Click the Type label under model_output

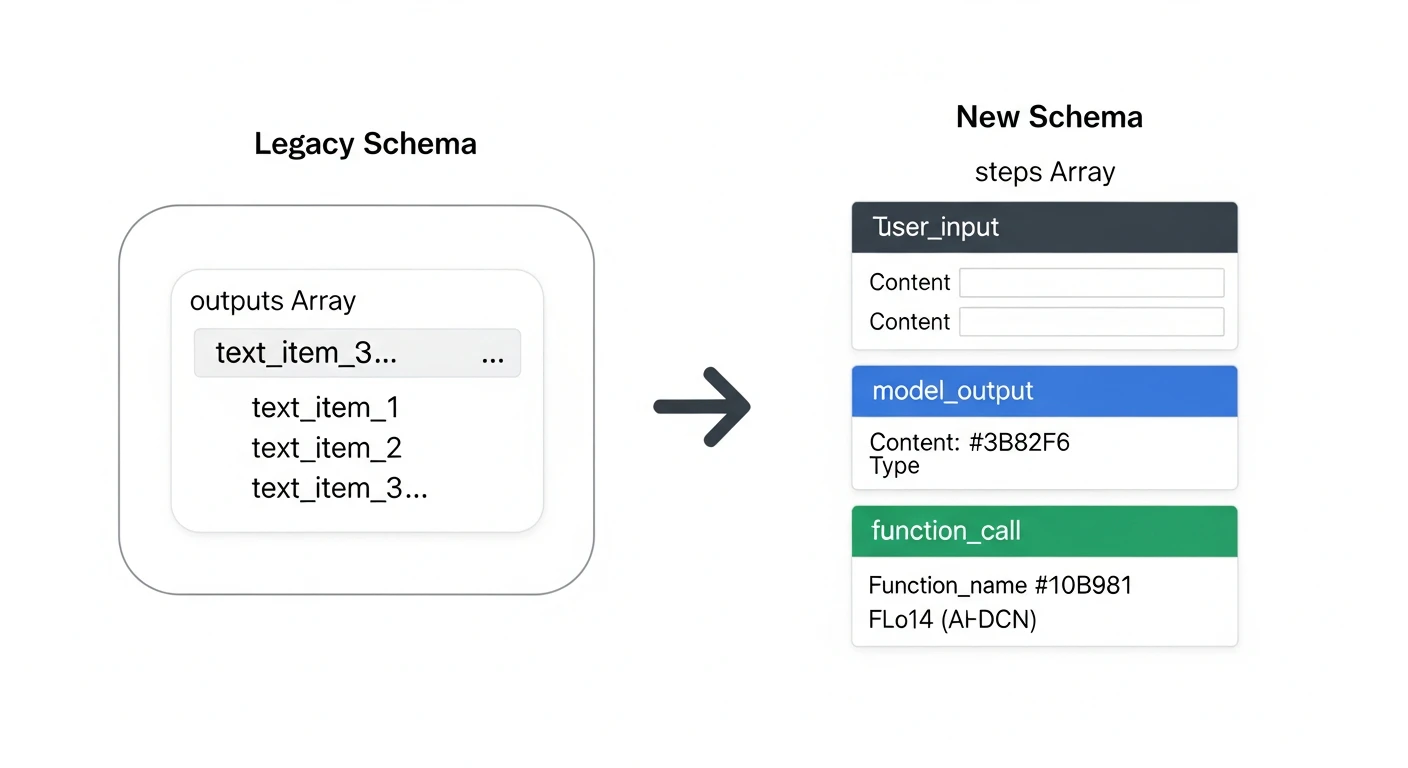(x=894, y=466)
